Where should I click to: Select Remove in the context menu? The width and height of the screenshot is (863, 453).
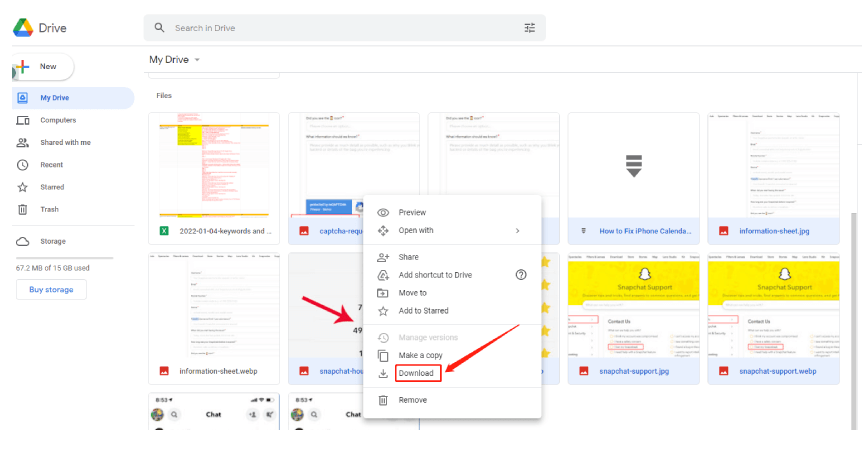click(x=412, y=400)
